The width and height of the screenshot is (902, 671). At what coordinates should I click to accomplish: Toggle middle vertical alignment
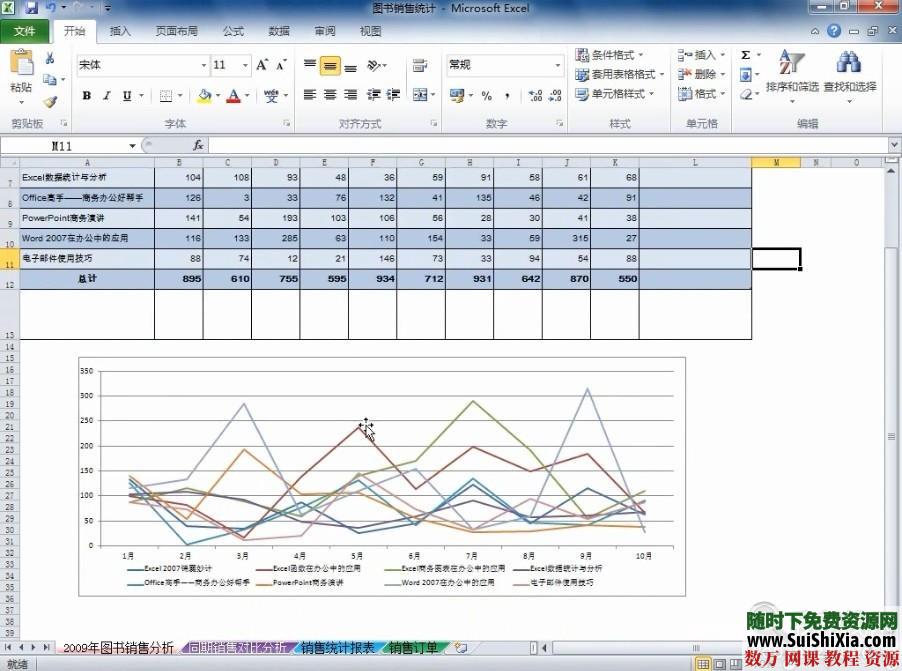click(330, 66)
